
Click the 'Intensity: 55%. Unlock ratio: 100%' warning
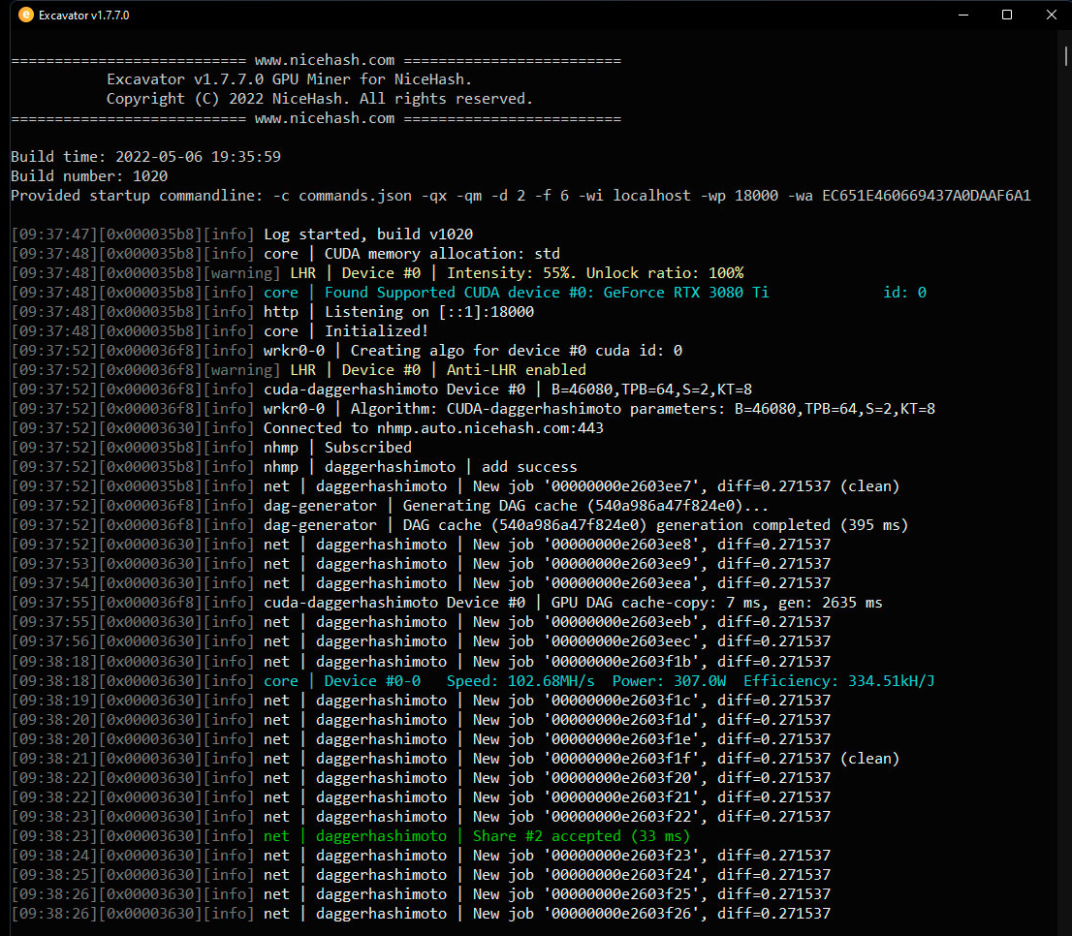point(377,273)
